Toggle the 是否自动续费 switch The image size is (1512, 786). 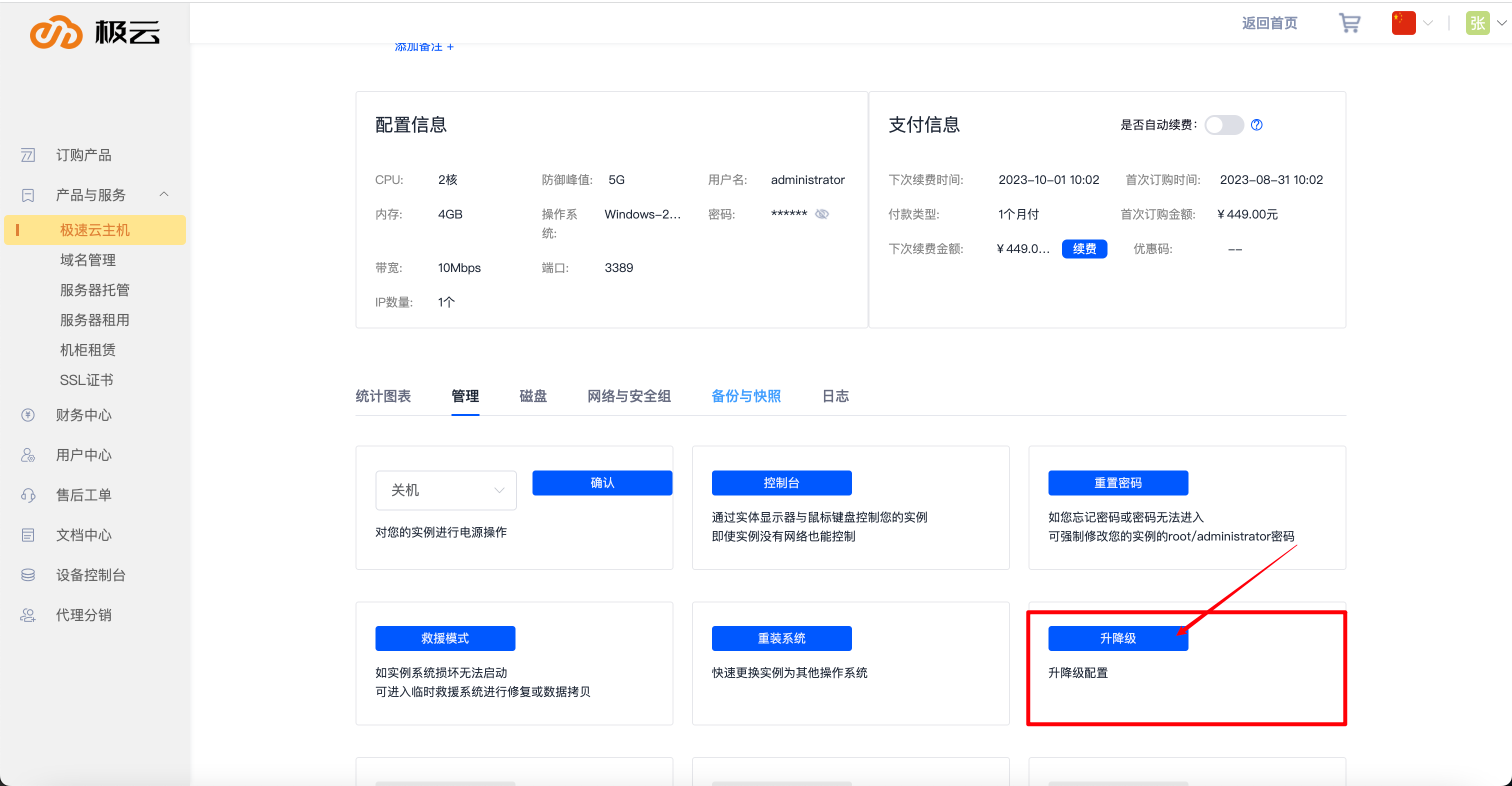(x=1224, y=124)
